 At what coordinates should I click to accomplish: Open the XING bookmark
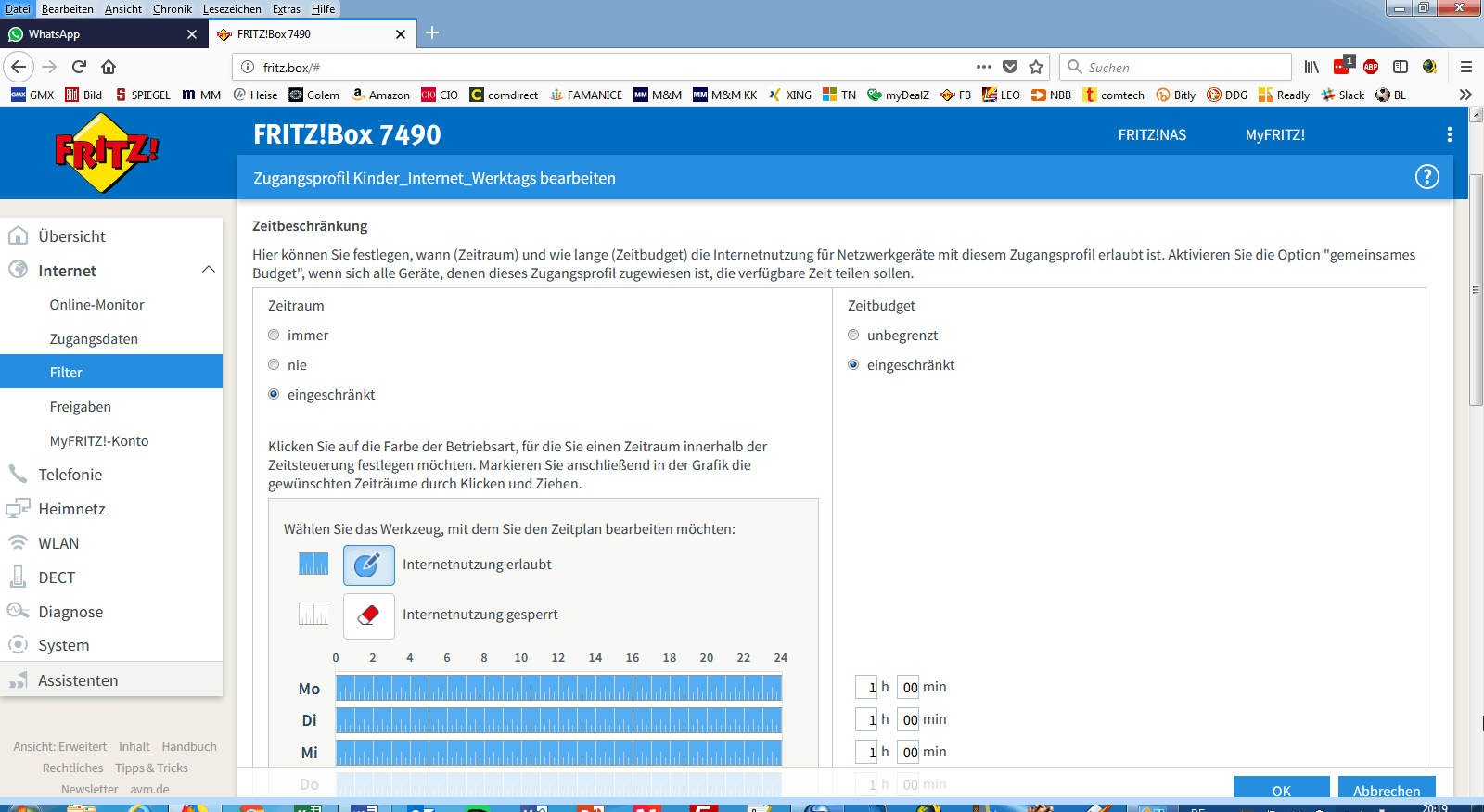tap(790, 95)
